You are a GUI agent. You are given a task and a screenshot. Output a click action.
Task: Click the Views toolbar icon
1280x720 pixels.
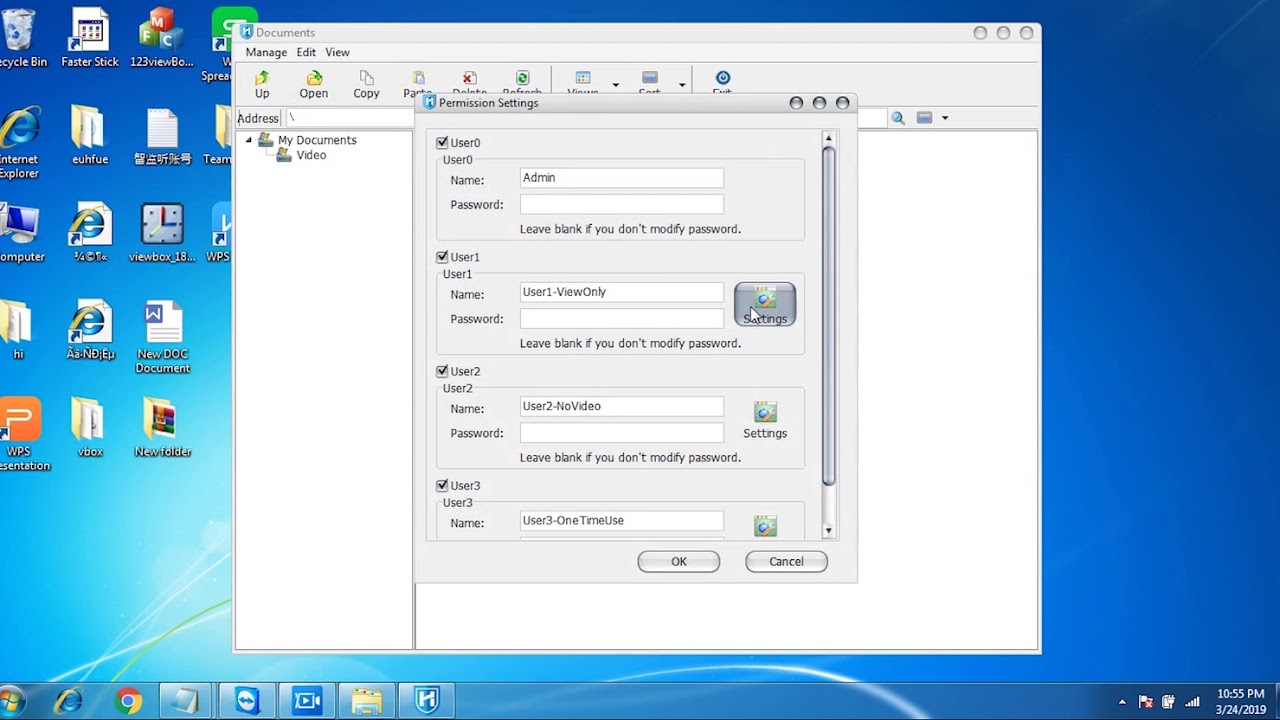tap(583, 83)
